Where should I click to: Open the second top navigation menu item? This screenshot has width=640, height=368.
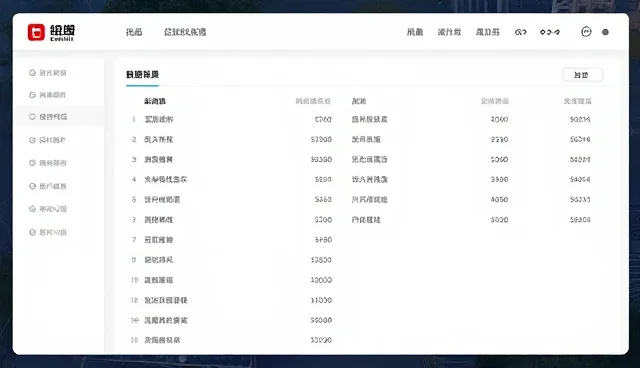click(x=185, y=32)
